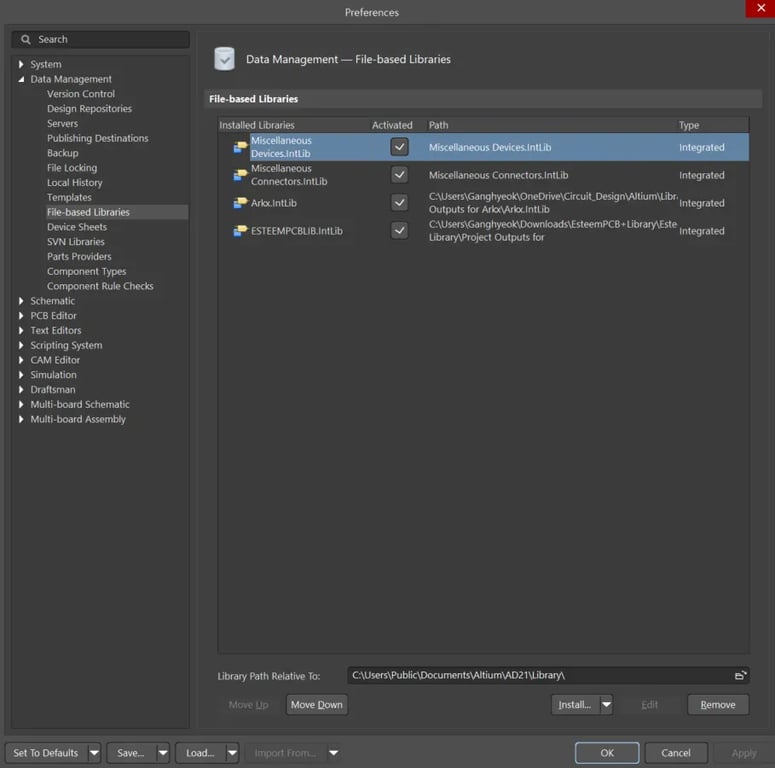Viewport: 775px width, 768px height.
Task: Uncheck Activated for Miscellaneous Devices.IntLib
Action: (399, 147)
